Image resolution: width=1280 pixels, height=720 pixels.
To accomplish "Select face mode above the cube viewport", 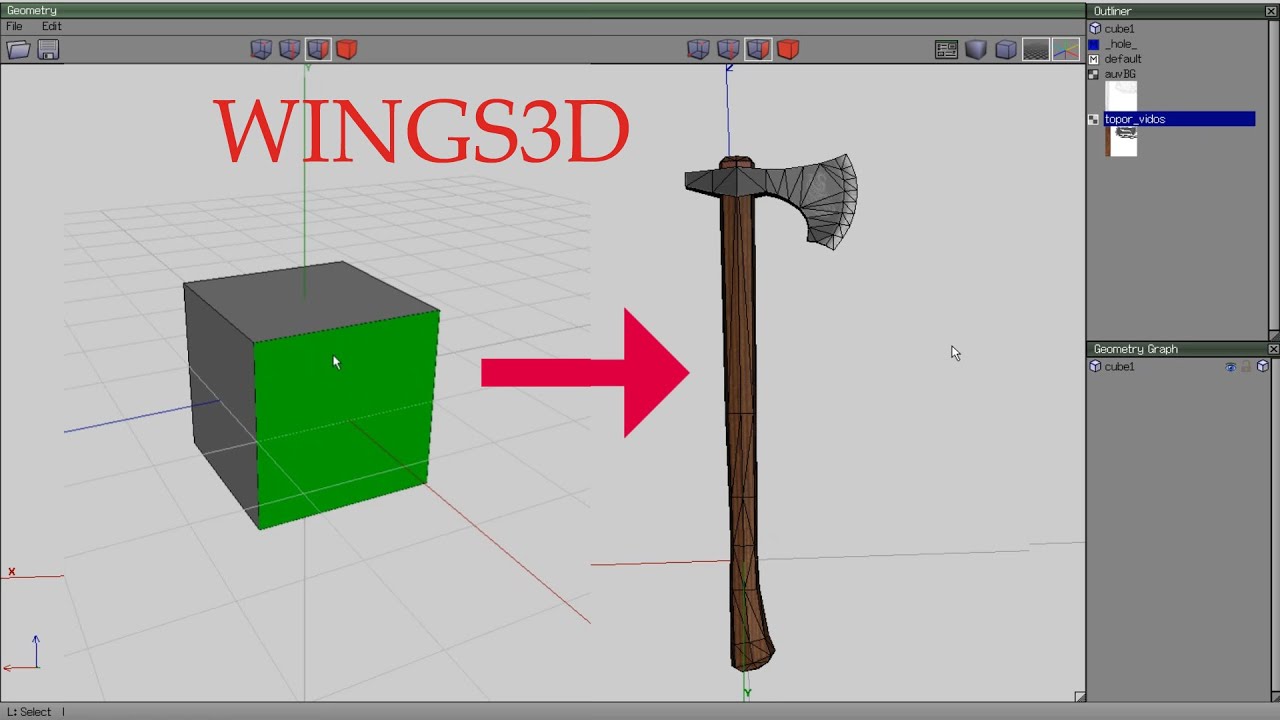I will point(318,49).
